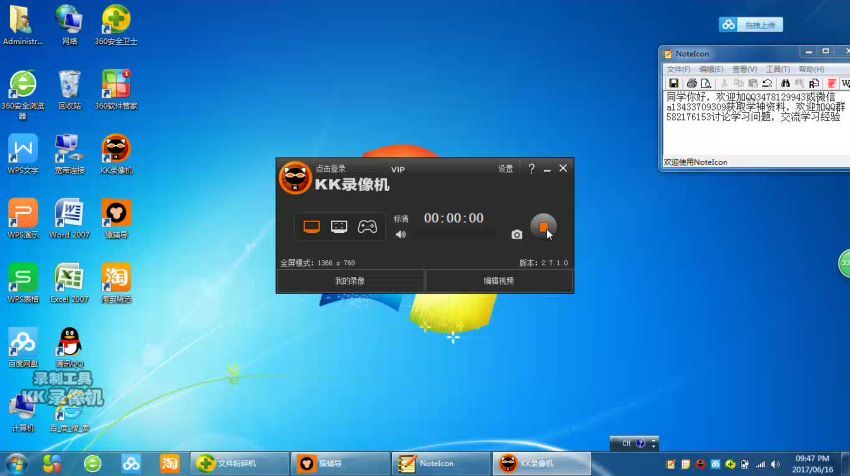The width and height of the screenshot is (850, 476).
Task: Open 设置 settings in KK recorder
Action: coord(505,169)
